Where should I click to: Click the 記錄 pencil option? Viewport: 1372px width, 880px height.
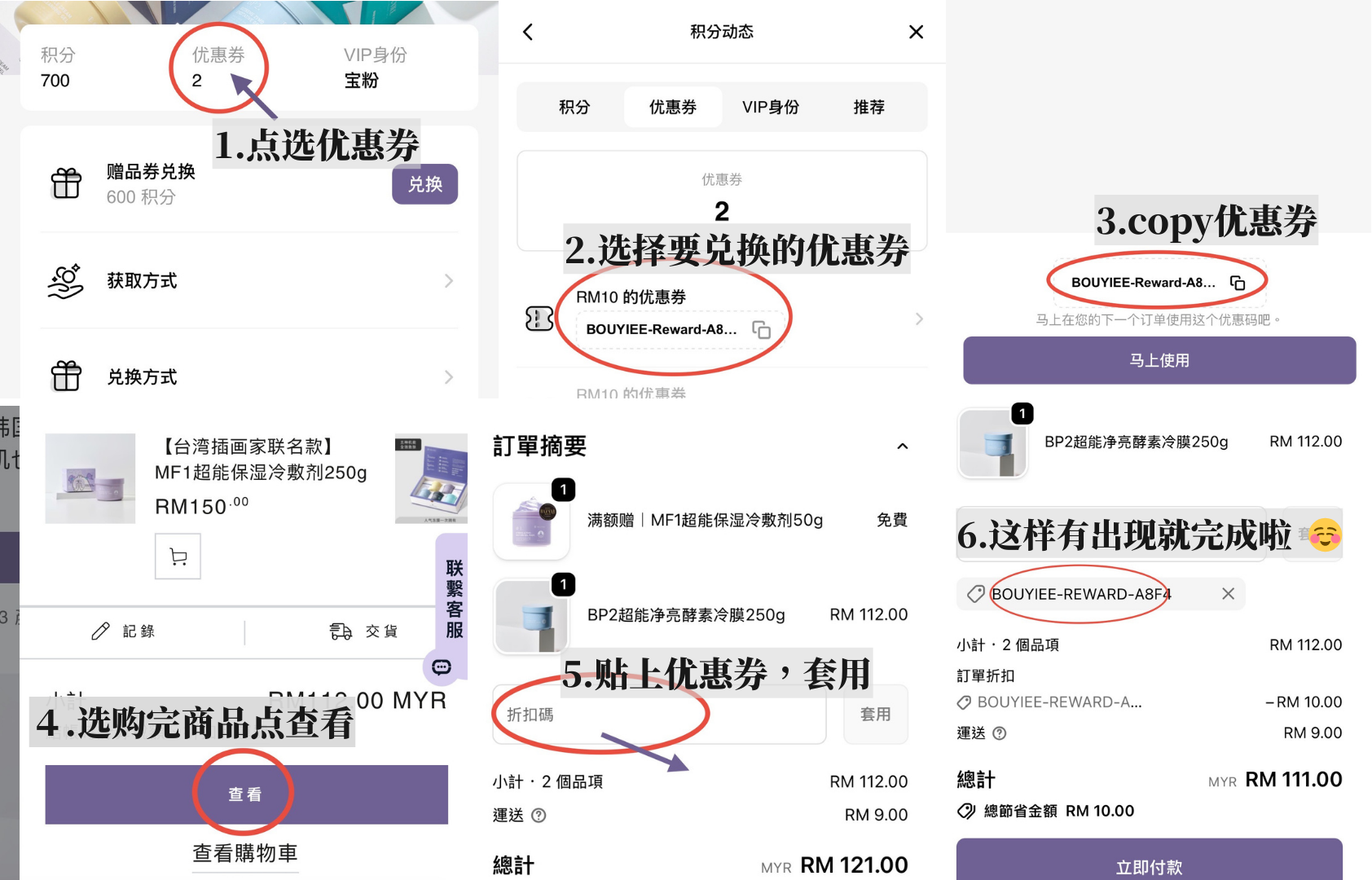coord(124,631)
